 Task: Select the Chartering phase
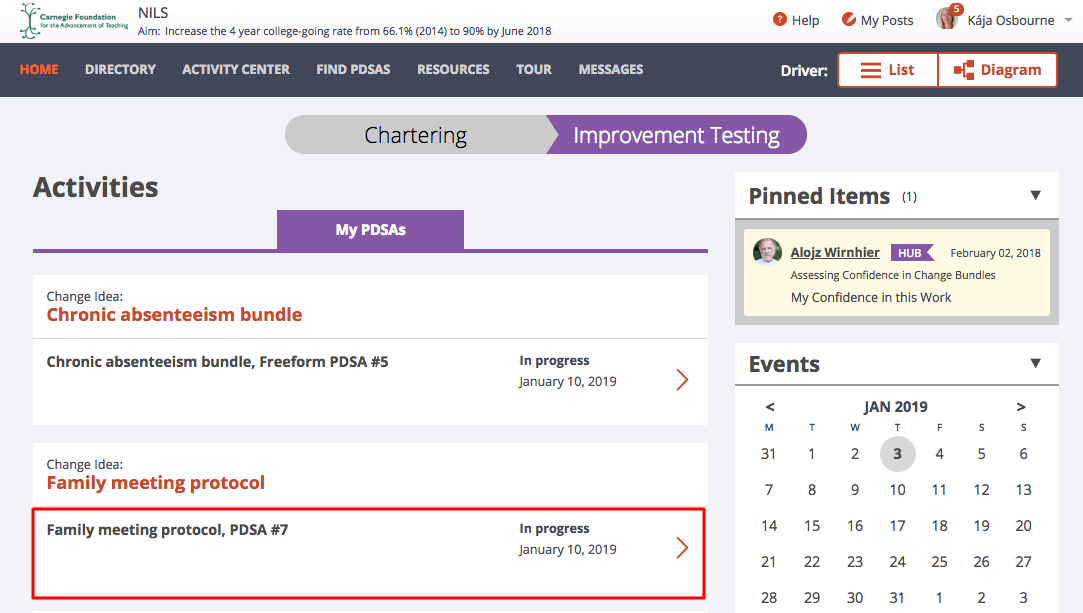point(416,135)
